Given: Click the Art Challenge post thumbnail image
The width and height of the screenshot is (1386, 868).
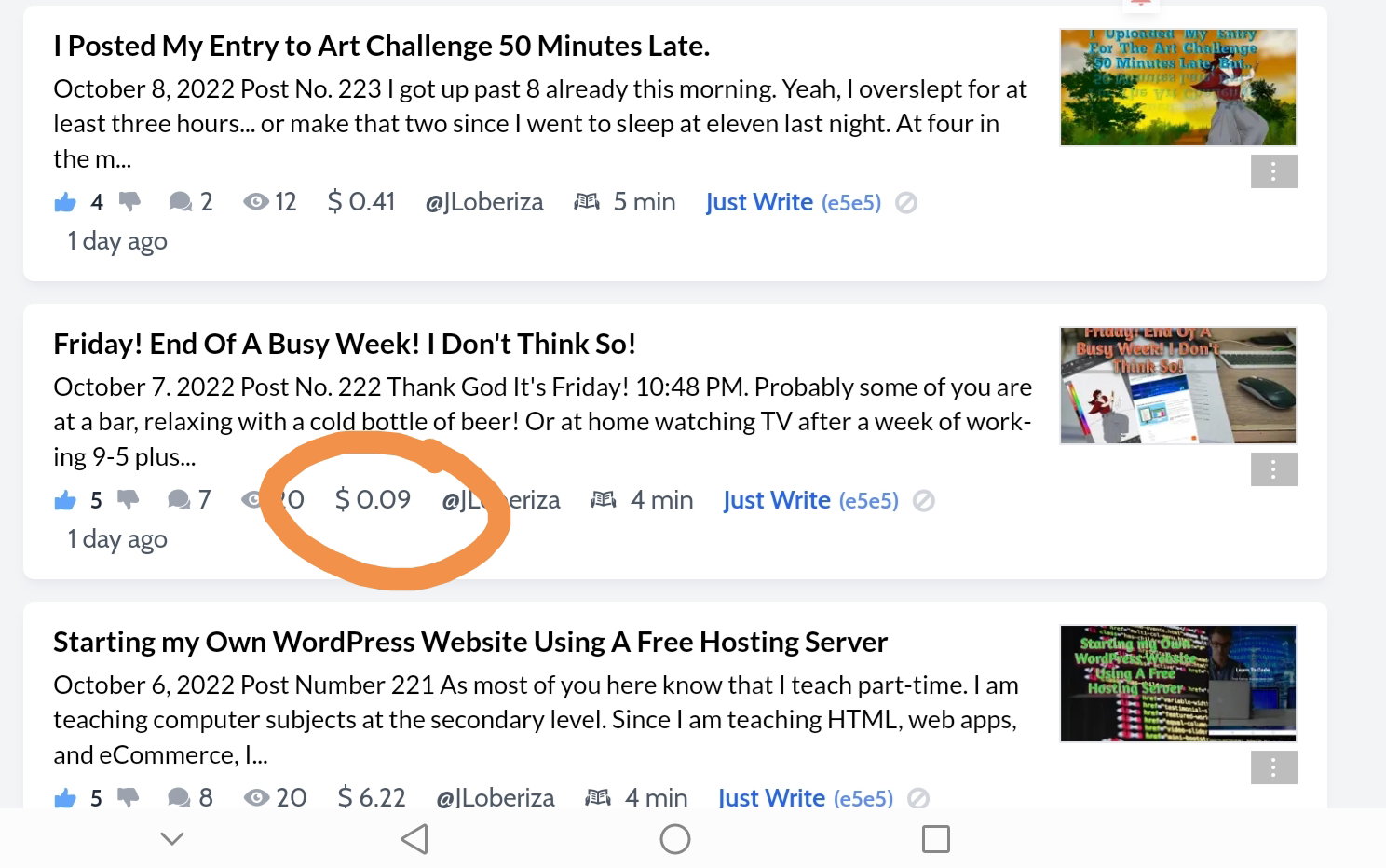Looking at the screenshot, I should pos(1178,88).
